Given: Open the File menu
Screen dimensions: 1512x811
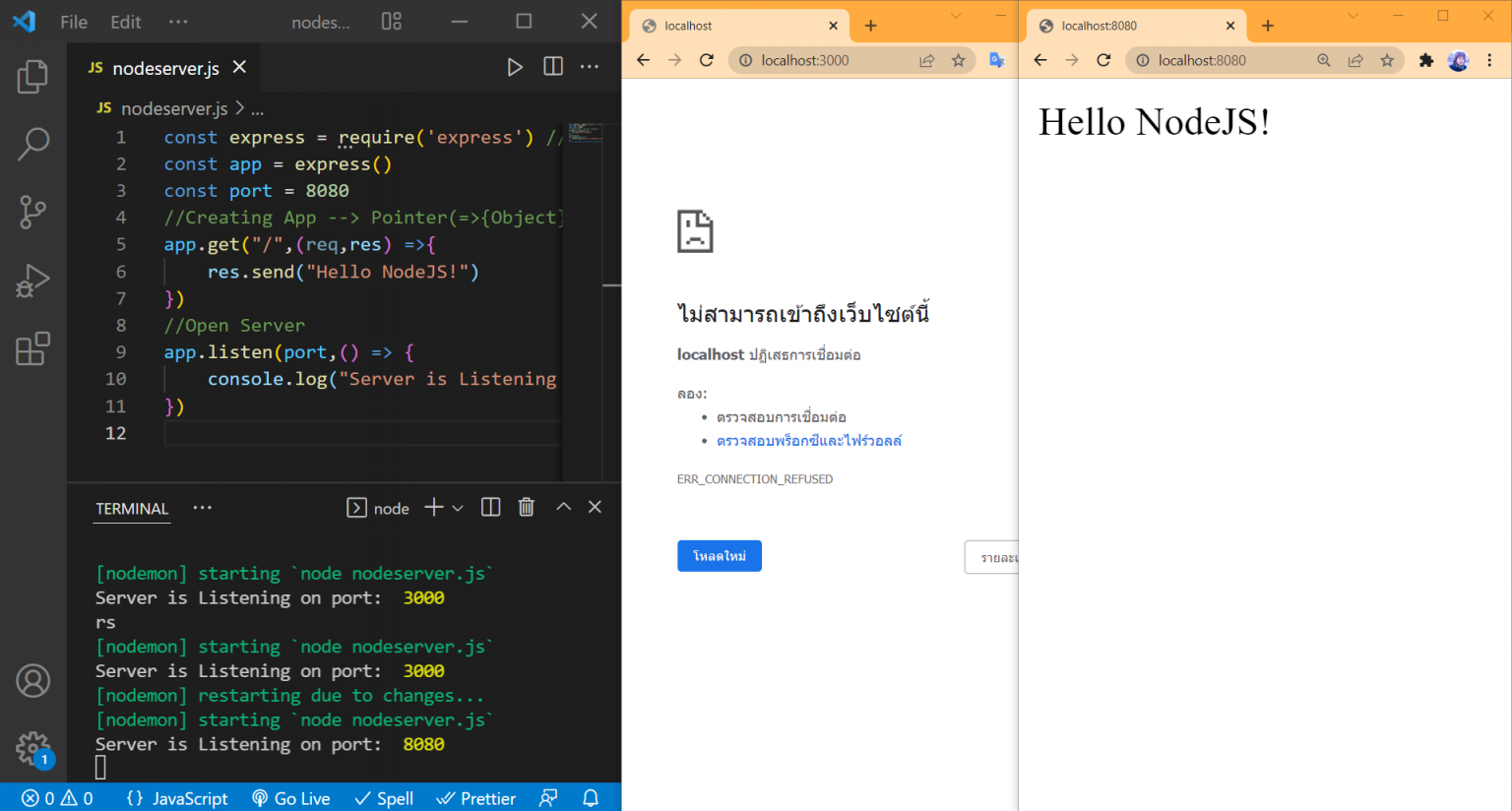Looking at the screenshot, I should [74, 22].
